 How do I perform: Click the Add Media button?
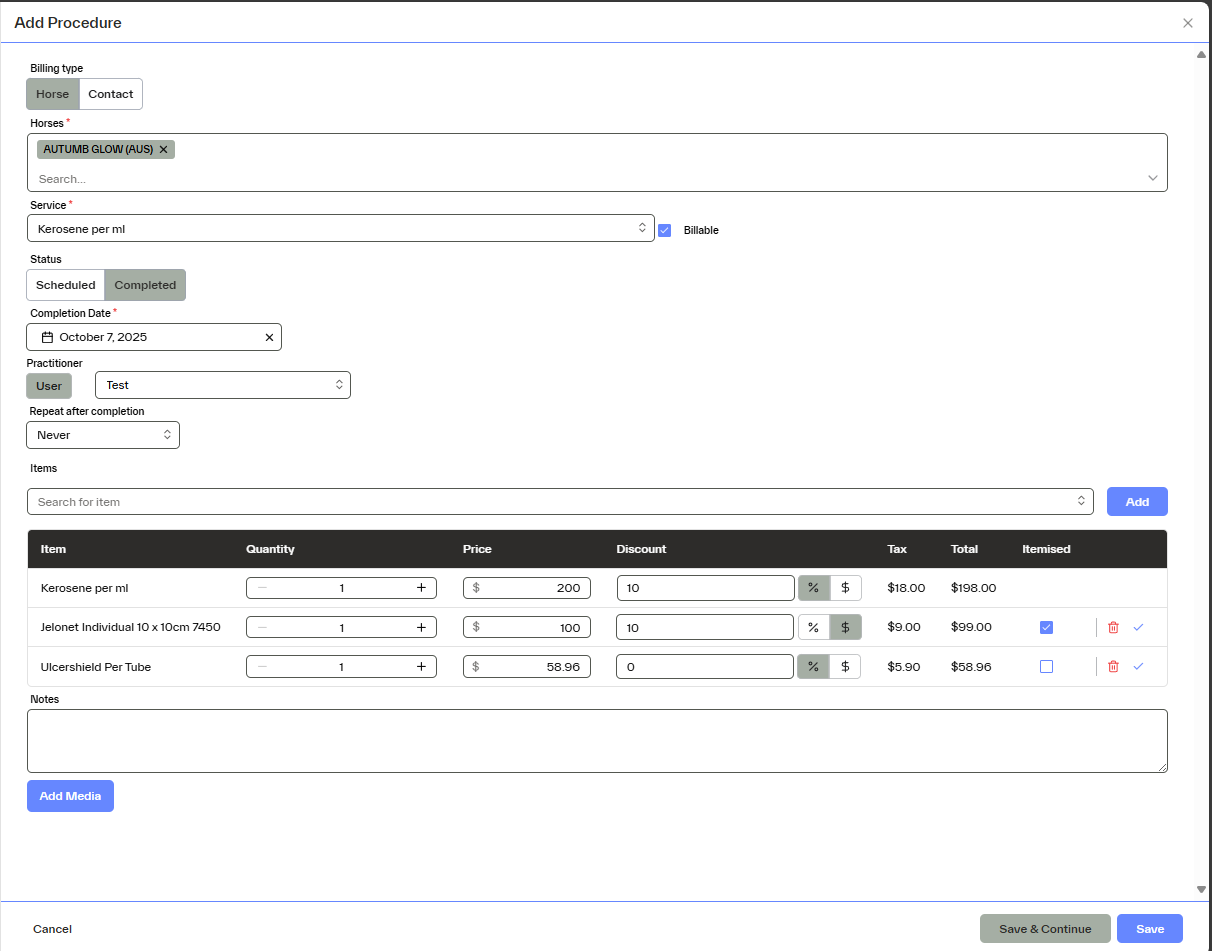(70, 796)
